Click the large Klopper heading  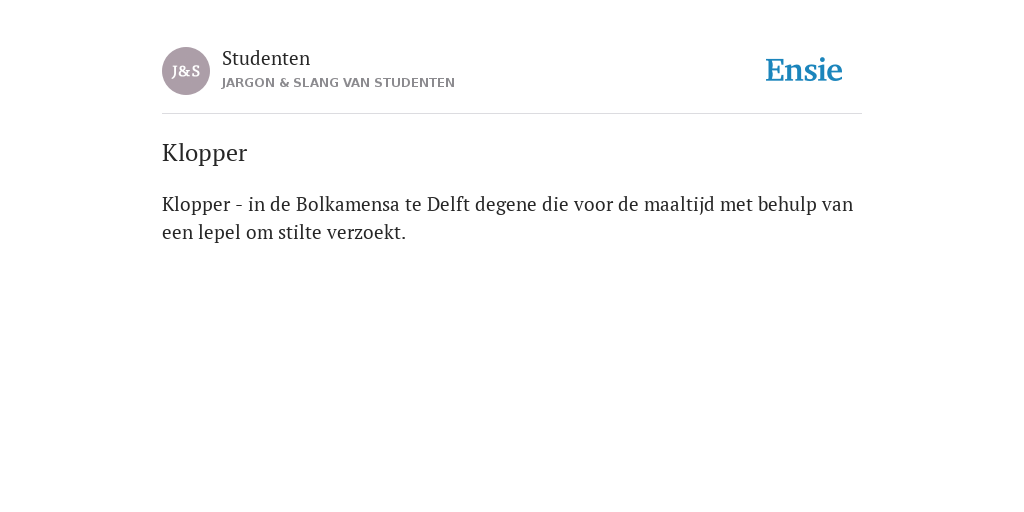tap(204, 153)
